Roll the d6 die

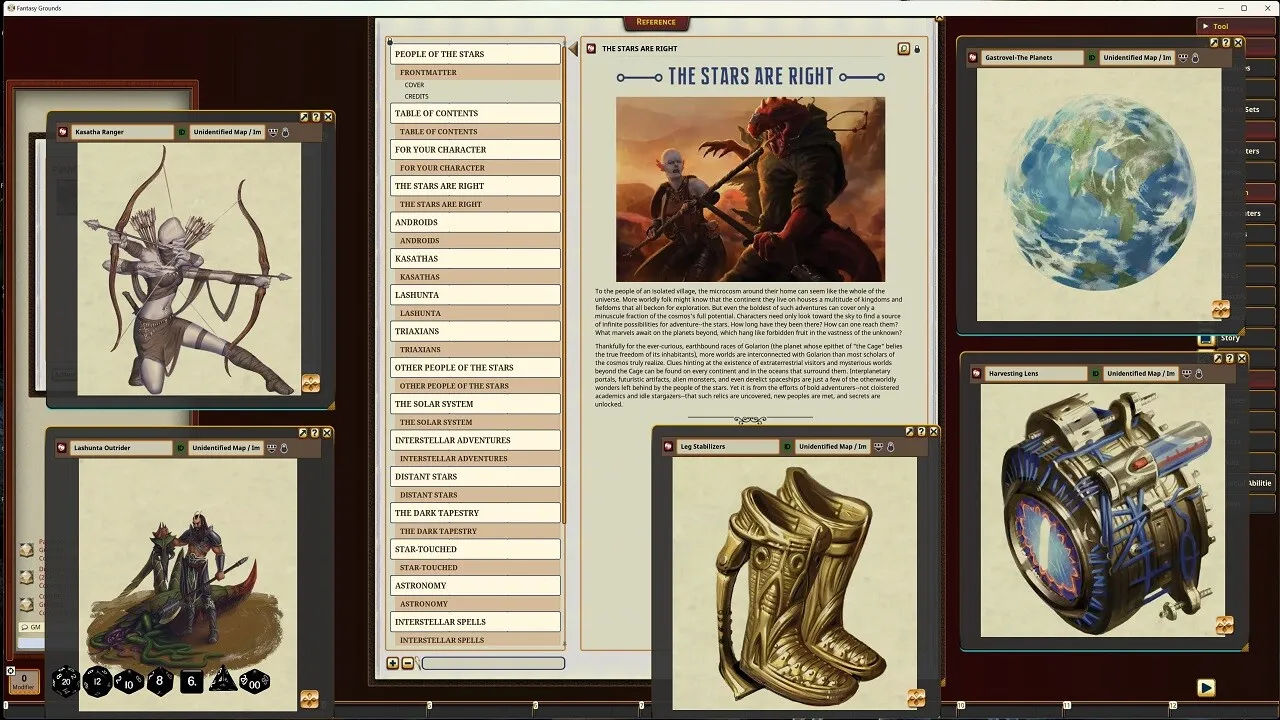coord(191,682)
